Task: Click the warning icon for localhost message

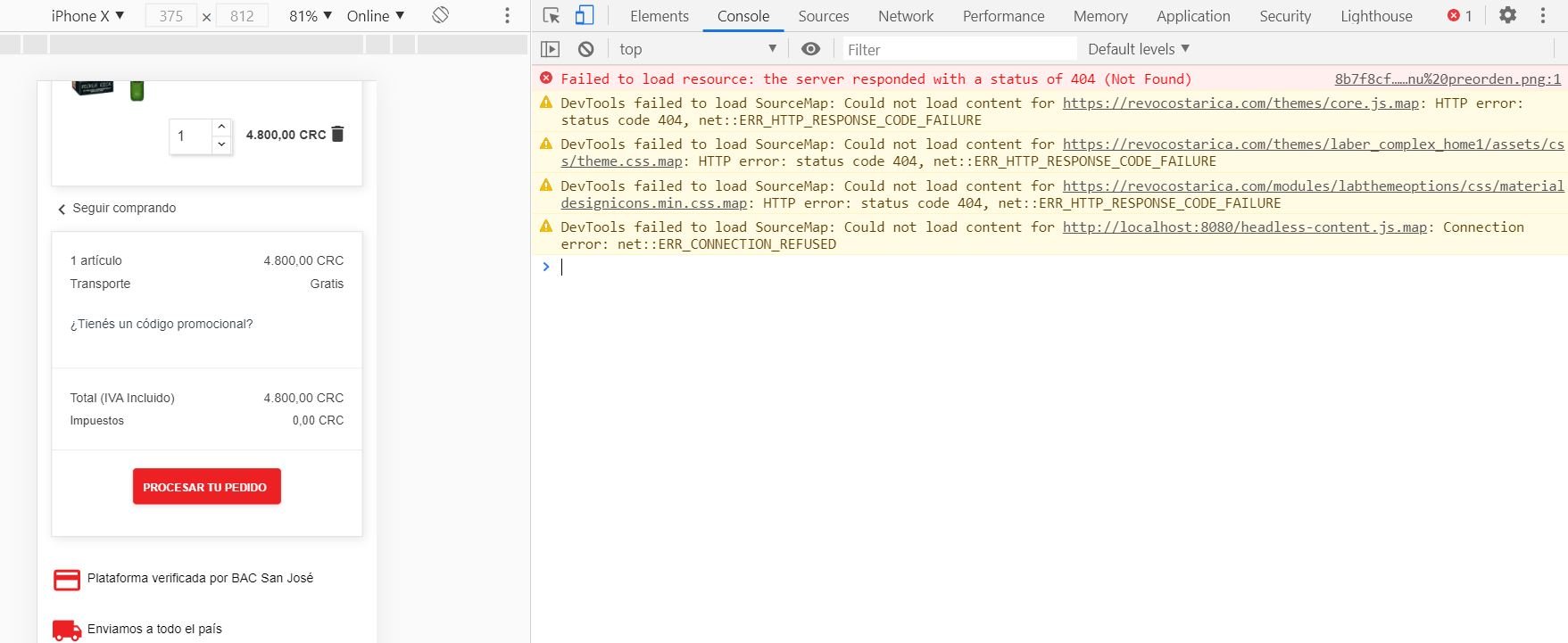Action: coord(546,227)
